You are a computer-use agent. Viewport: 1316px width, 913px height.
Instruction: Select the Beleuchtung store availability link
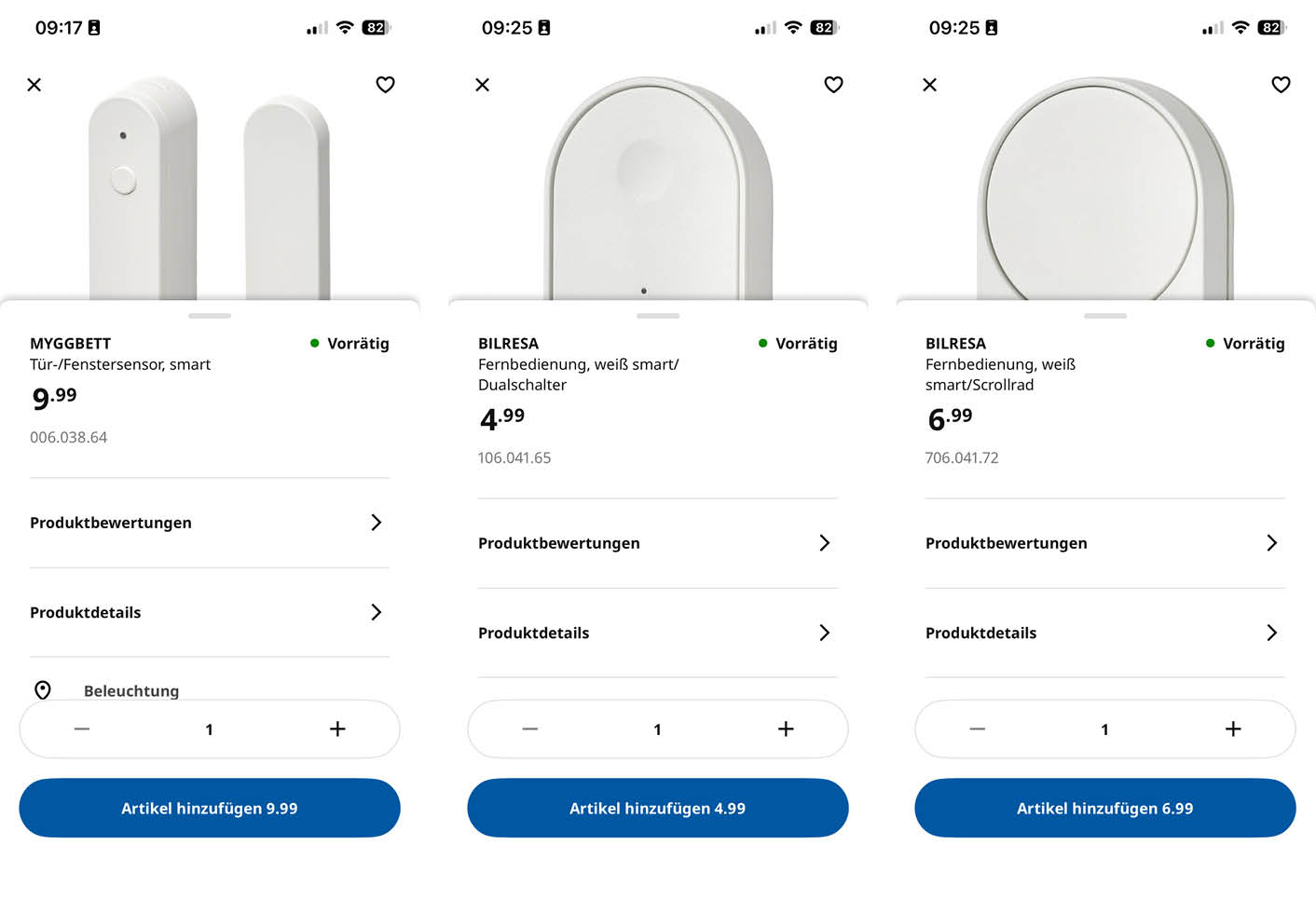pos(130,690)
